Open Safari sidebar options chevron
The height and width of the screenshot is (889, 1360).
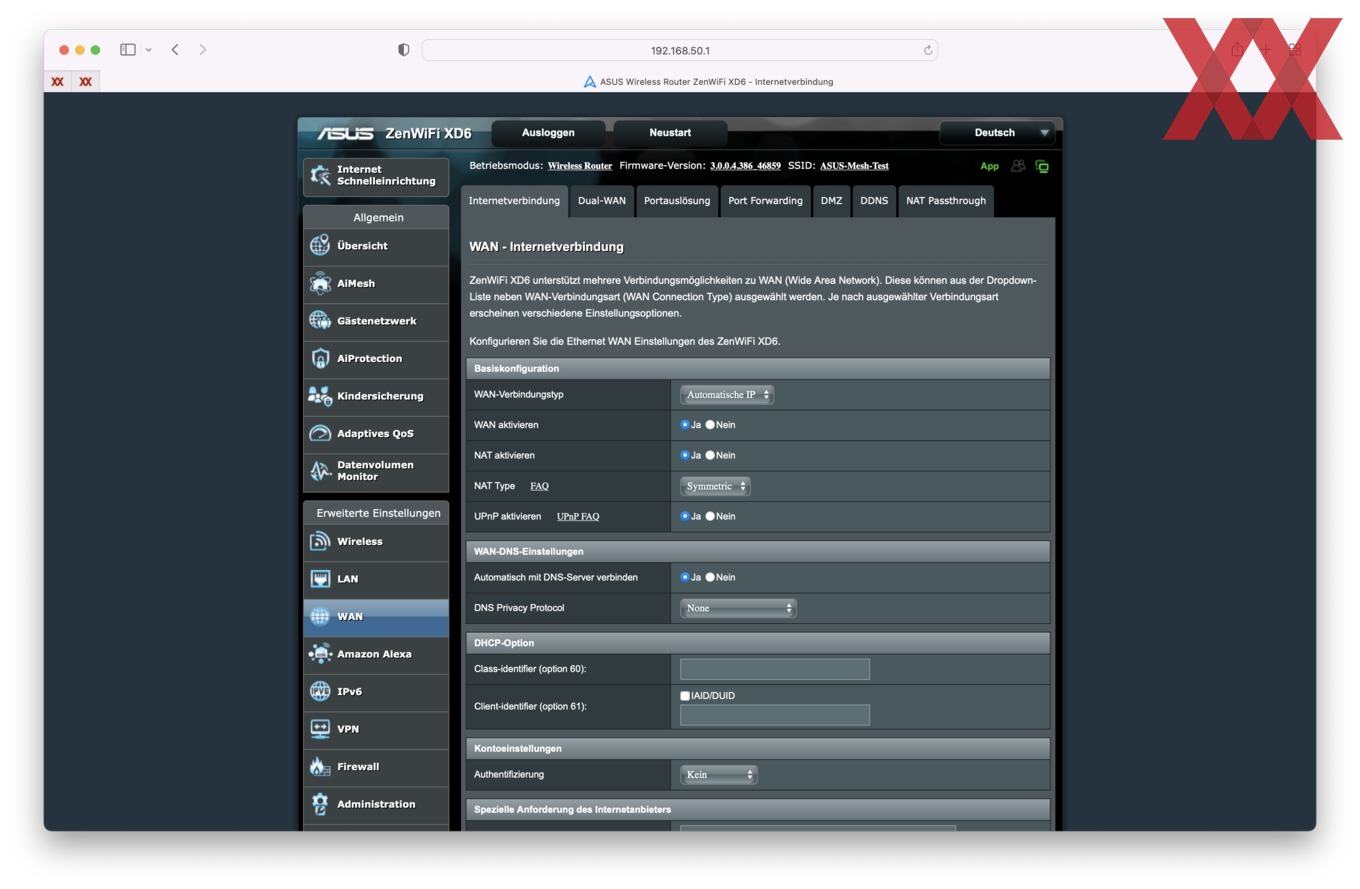[x=149, y=50]
